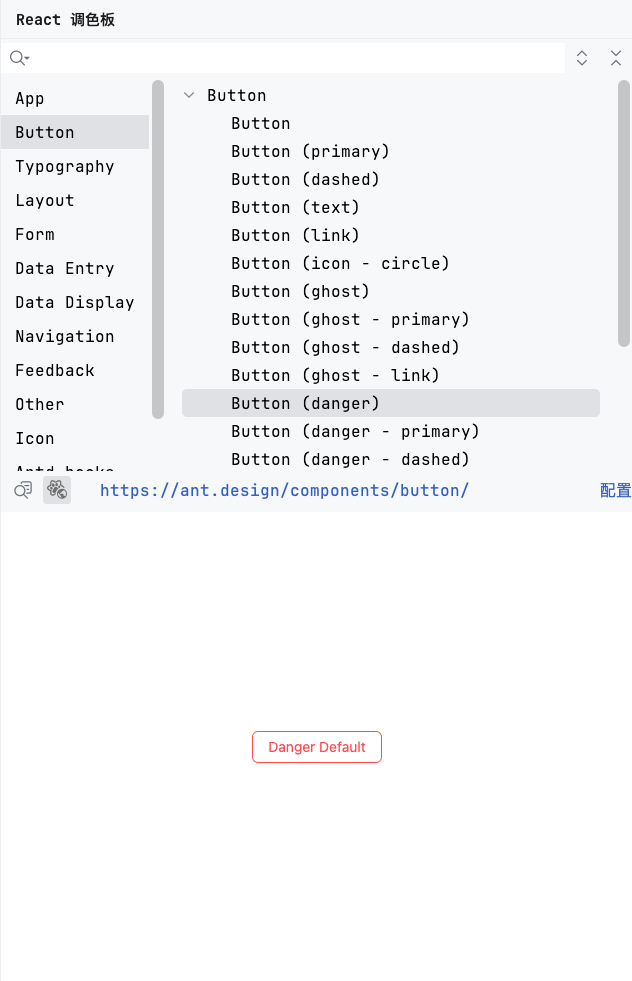The width and height of the screenshot is (632, 981).
Task: Switch to the Navigation category
Action: coord(64,336)
